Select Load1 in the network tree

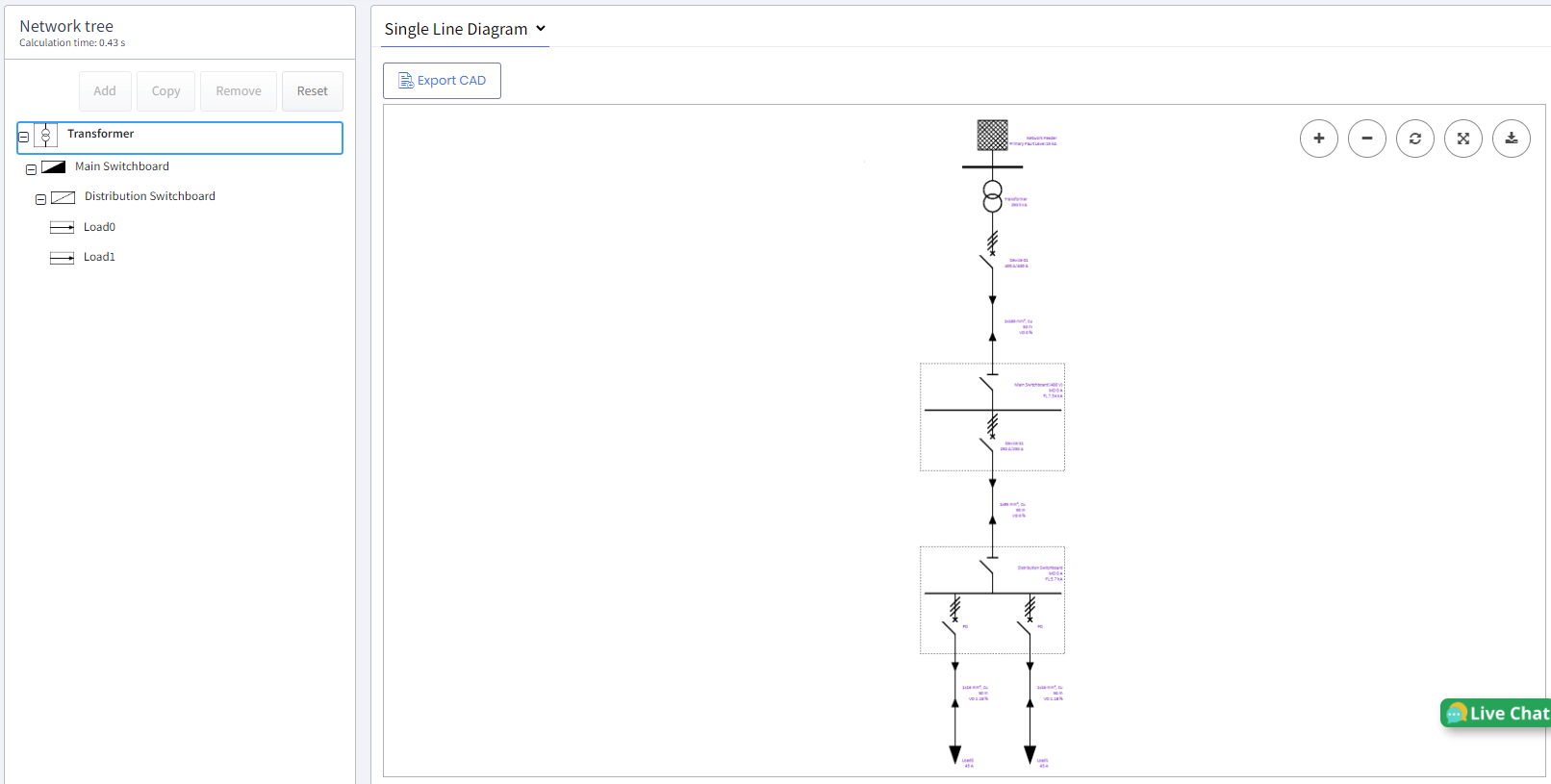click(x=99, y=257)
